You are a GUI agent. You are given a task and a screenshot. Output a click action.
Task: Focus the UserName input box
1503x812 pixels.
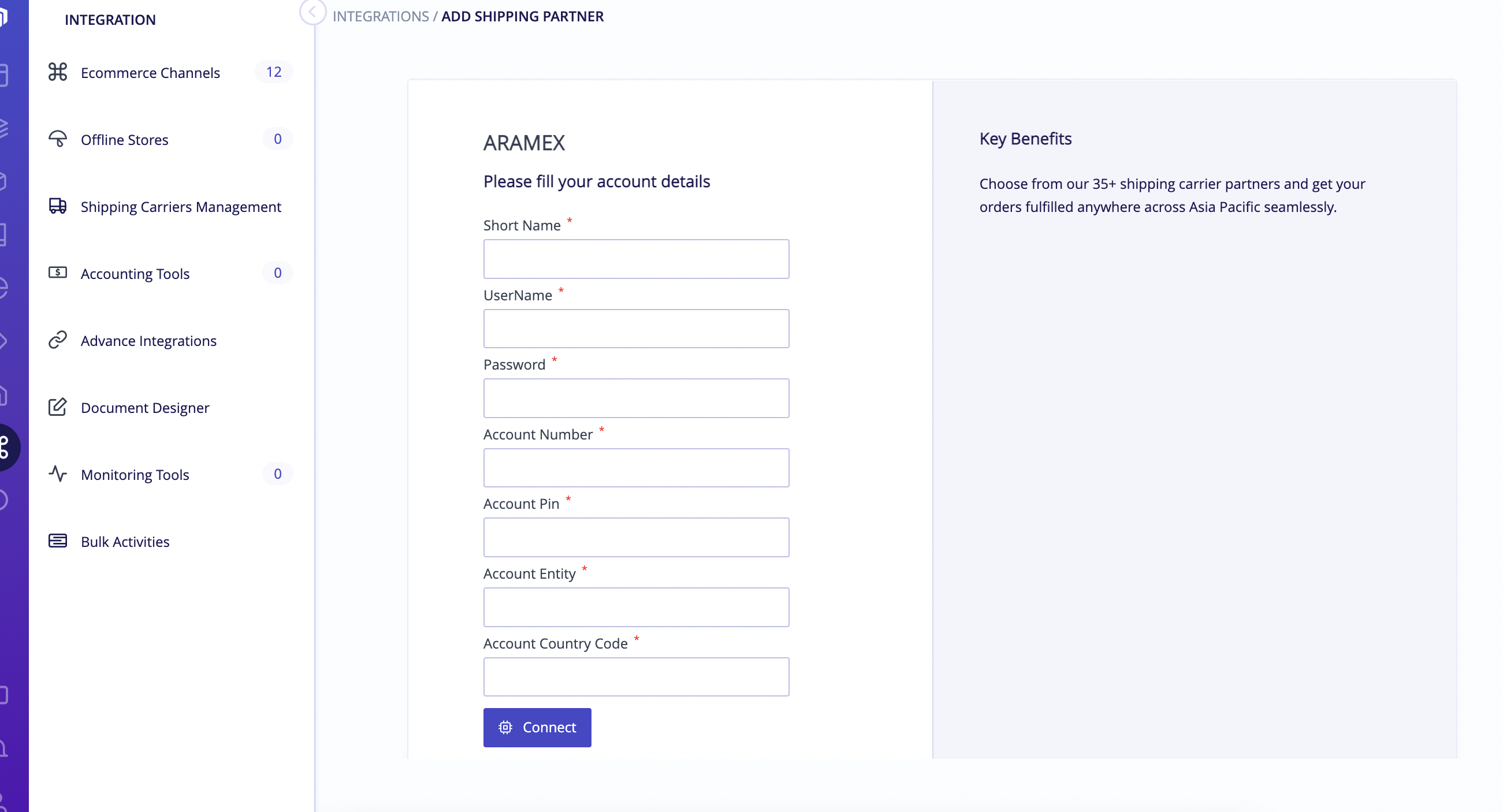pyautogui.click(x=636, y=329)
